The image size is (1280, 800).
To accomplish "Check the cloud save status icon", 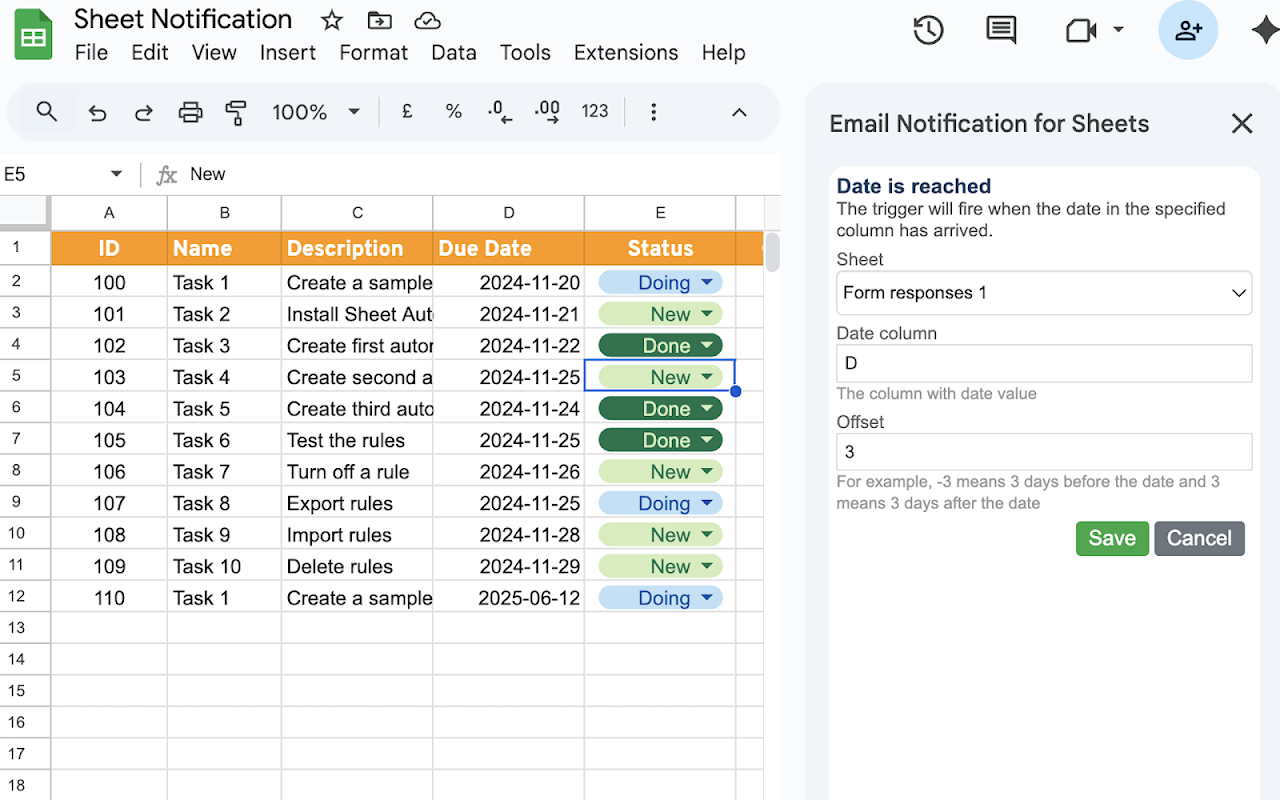I will coord(427,20).
